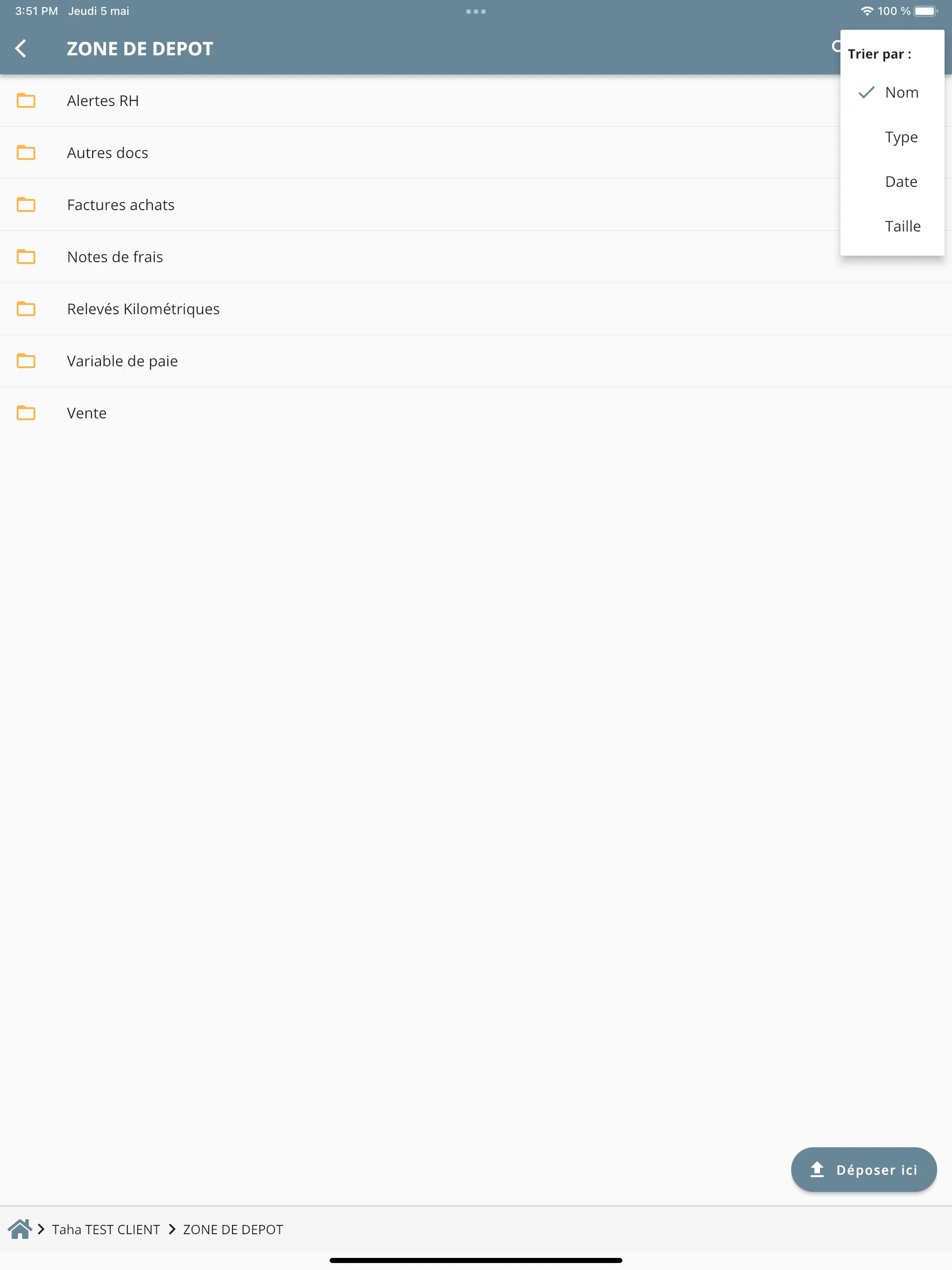Click ZONE DE DEPOT breadcrumb link
The width and height of the screenshot is (952, 1270).
tap(233, 1229)
